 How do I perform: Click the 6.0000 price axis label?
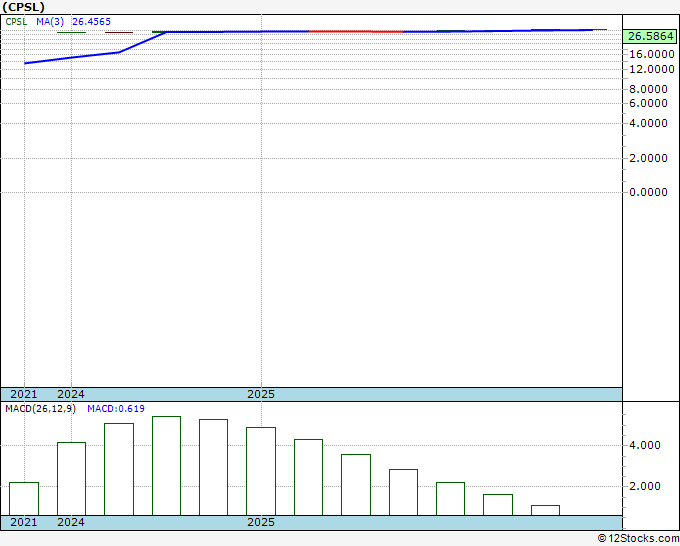648,103
